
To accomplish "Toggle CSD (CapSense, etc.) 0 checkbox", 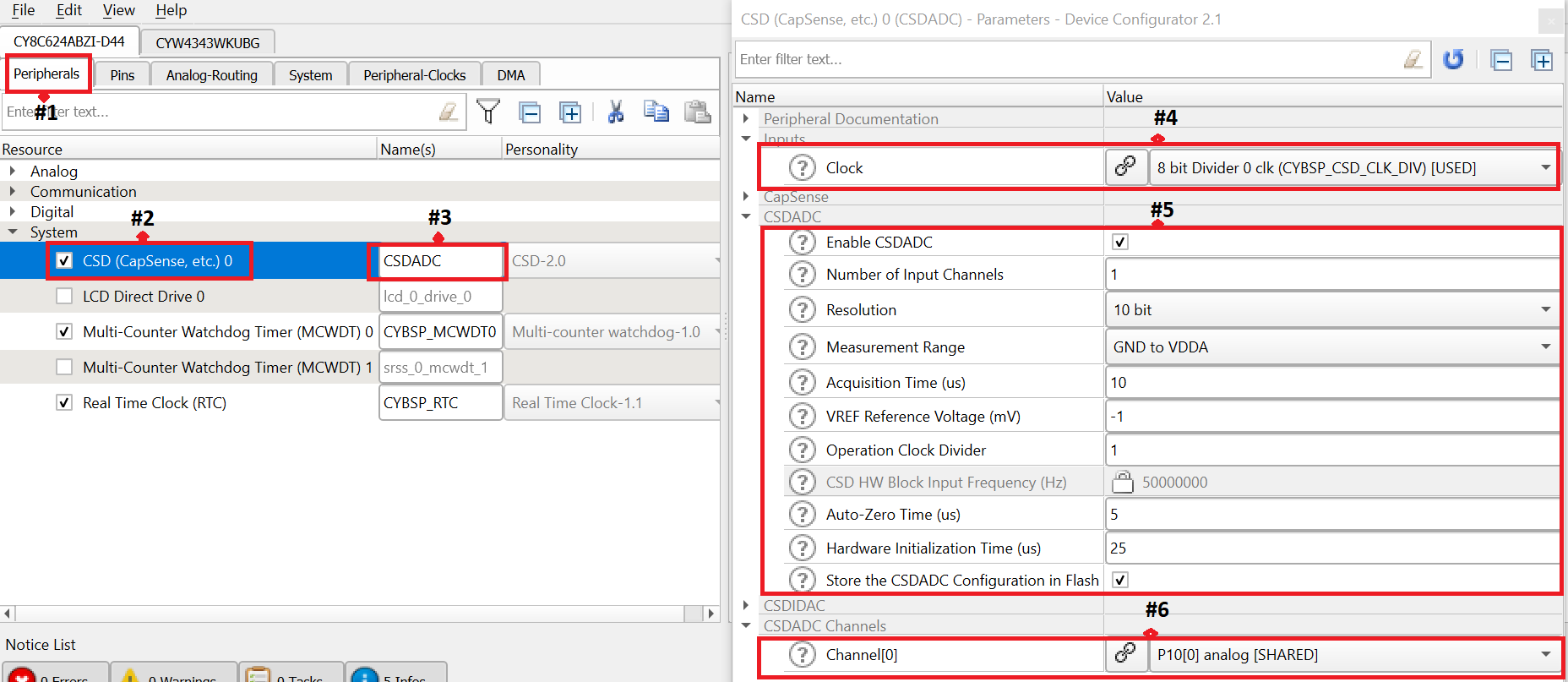I will [64, 260].
